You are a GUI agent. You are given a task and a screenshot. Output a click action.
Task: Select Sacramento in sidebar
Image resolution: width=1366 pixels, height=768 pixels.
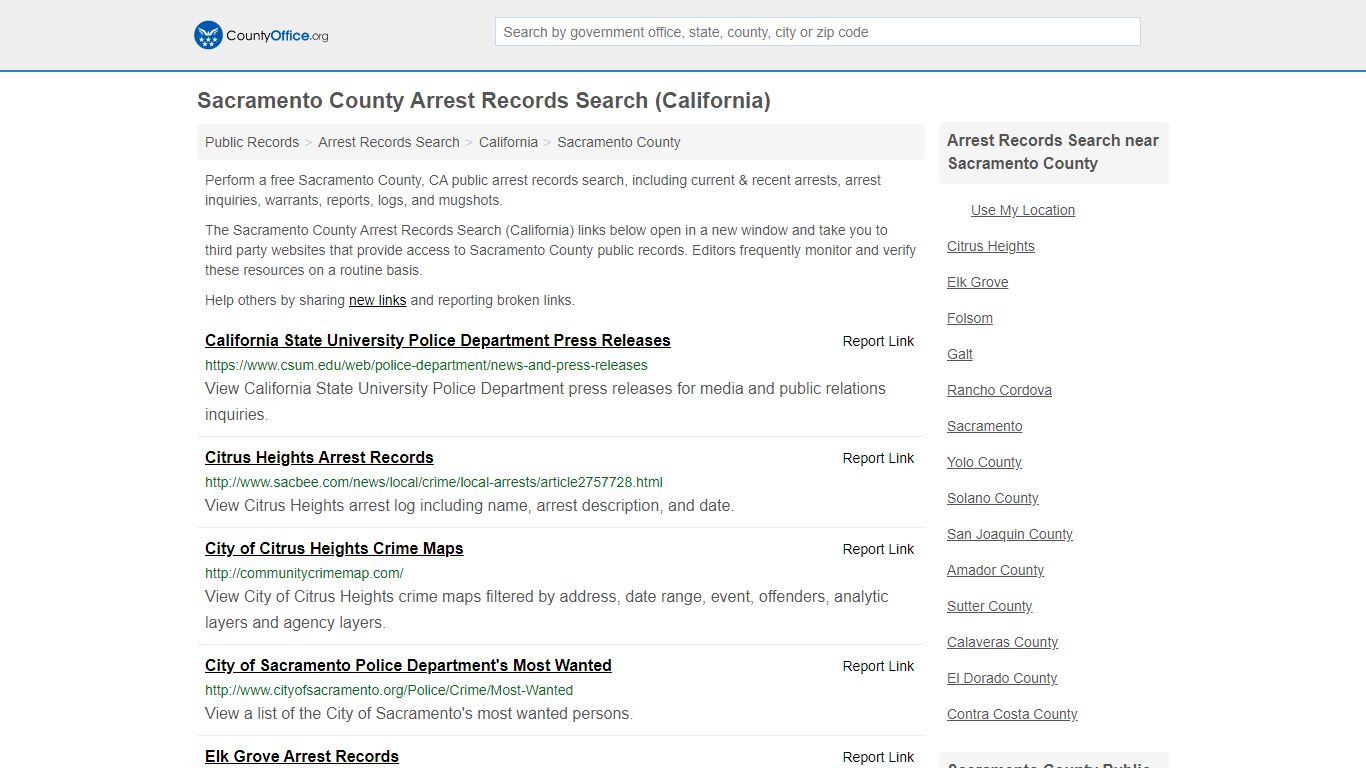985,426
